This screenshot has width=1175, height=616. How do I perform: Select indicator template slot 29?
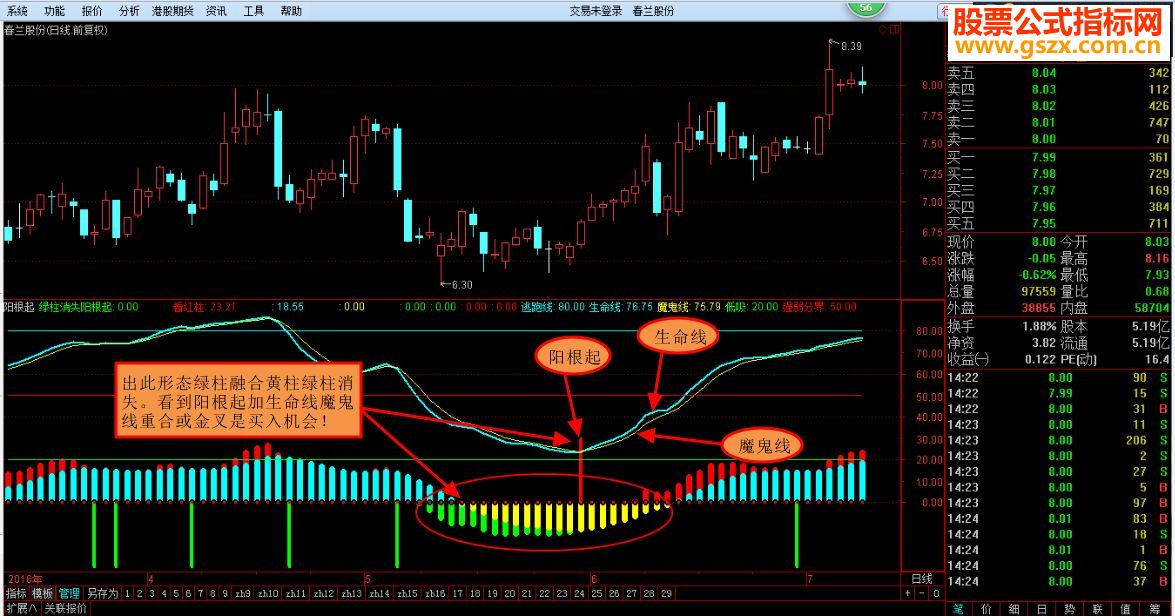tap(666, 593)
